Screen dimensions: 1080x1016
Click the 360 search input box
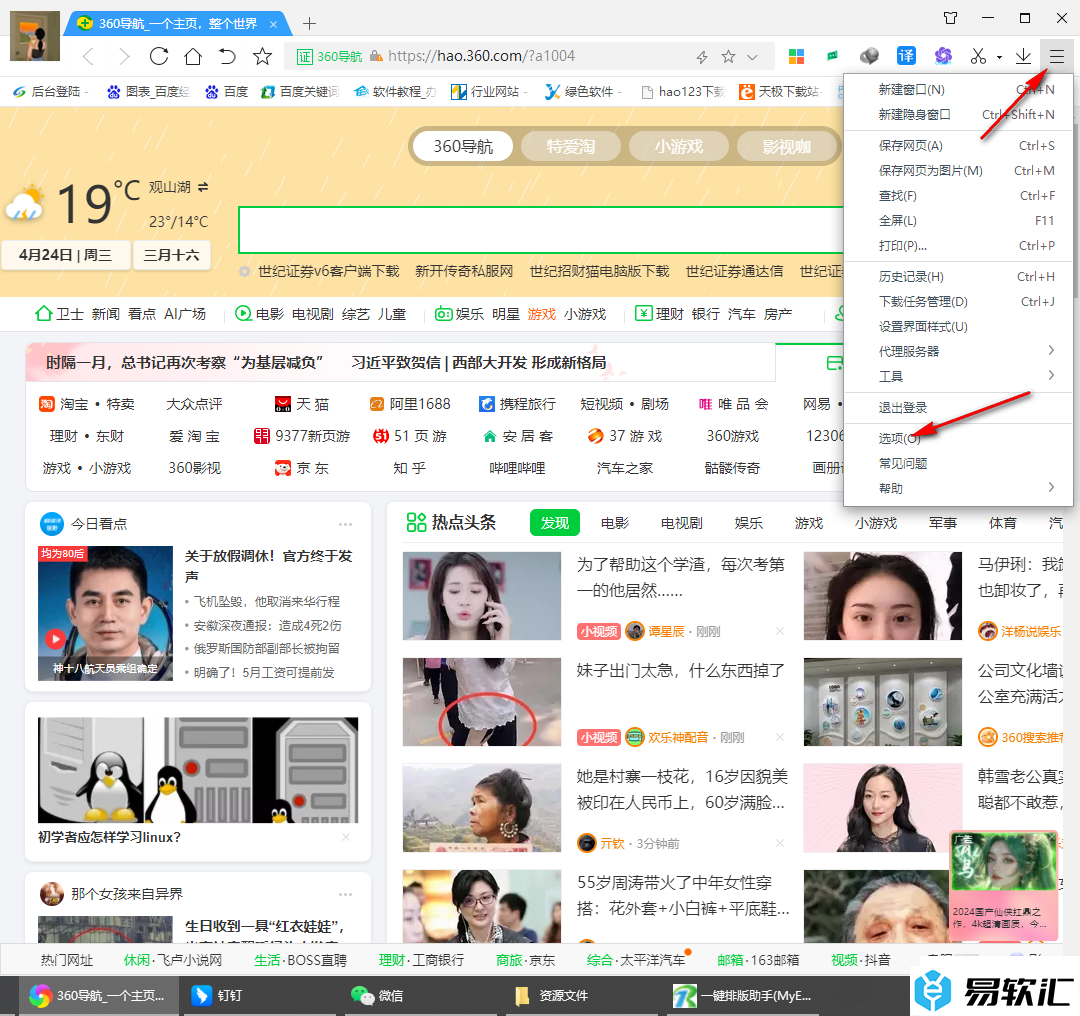[541, 230]
